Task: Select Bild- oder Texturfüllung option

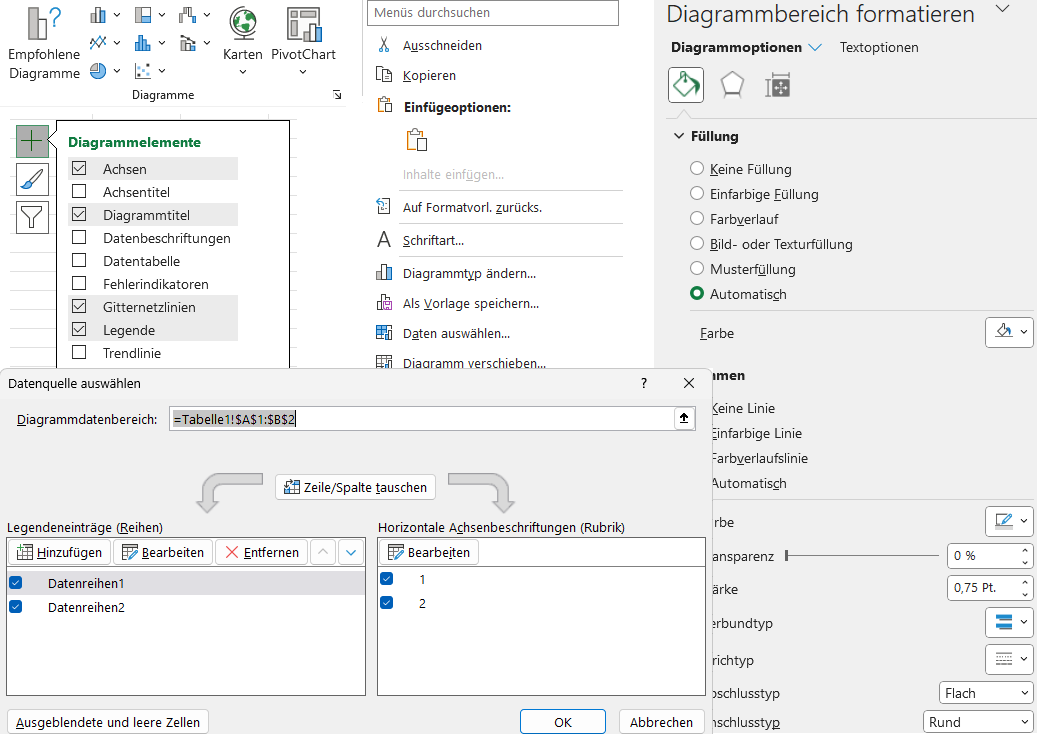Action: pos(696,243)
